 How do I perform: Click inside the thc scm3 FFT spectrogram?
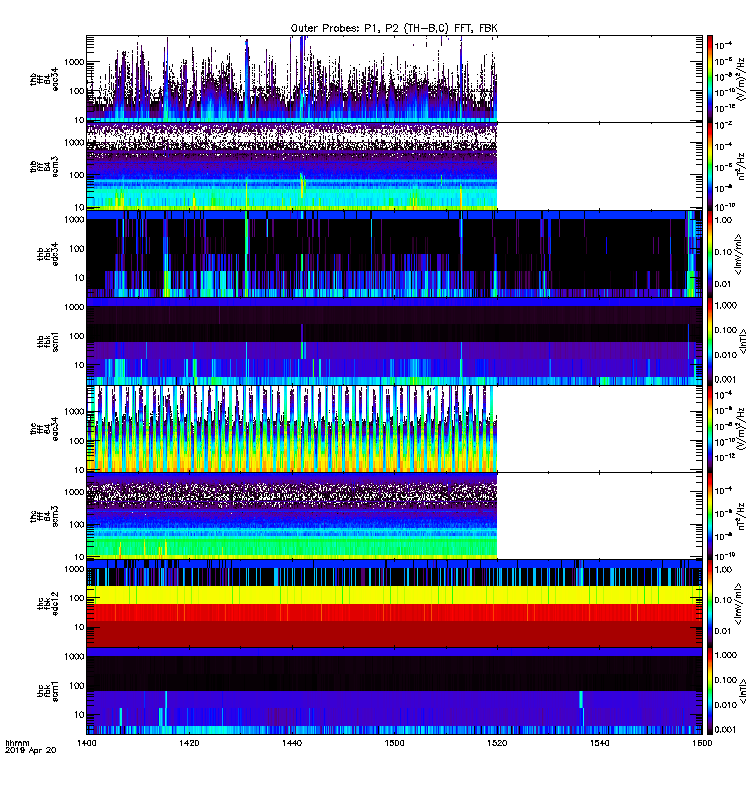click(291, 516)
